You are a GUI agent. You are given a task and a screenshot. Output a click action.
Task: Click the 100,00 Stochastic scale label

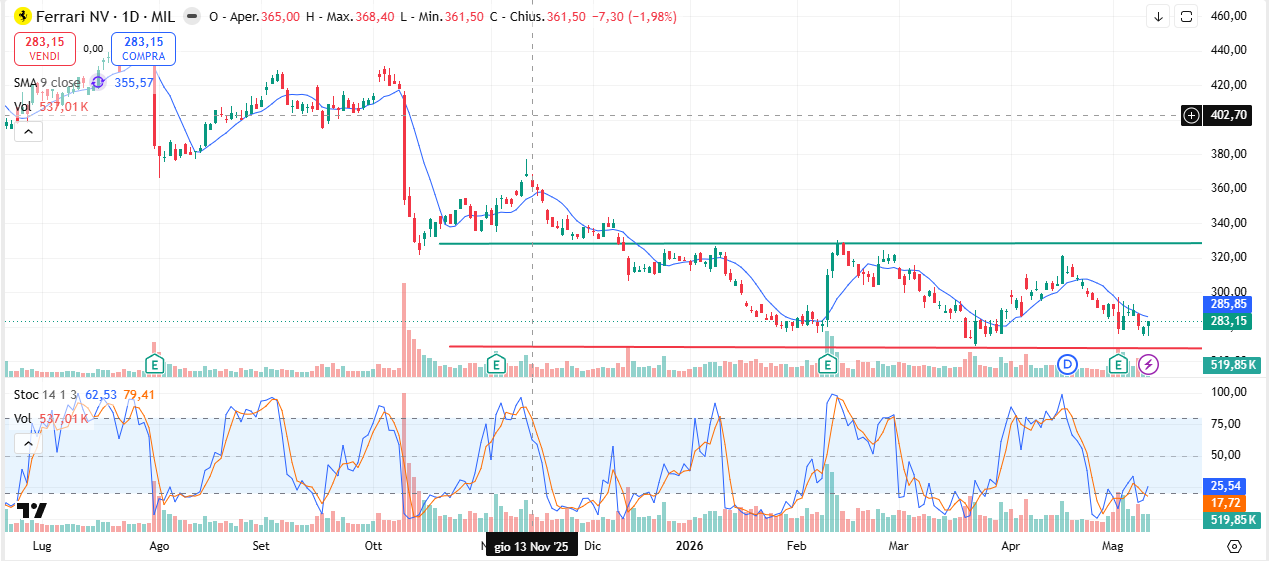1229,391
